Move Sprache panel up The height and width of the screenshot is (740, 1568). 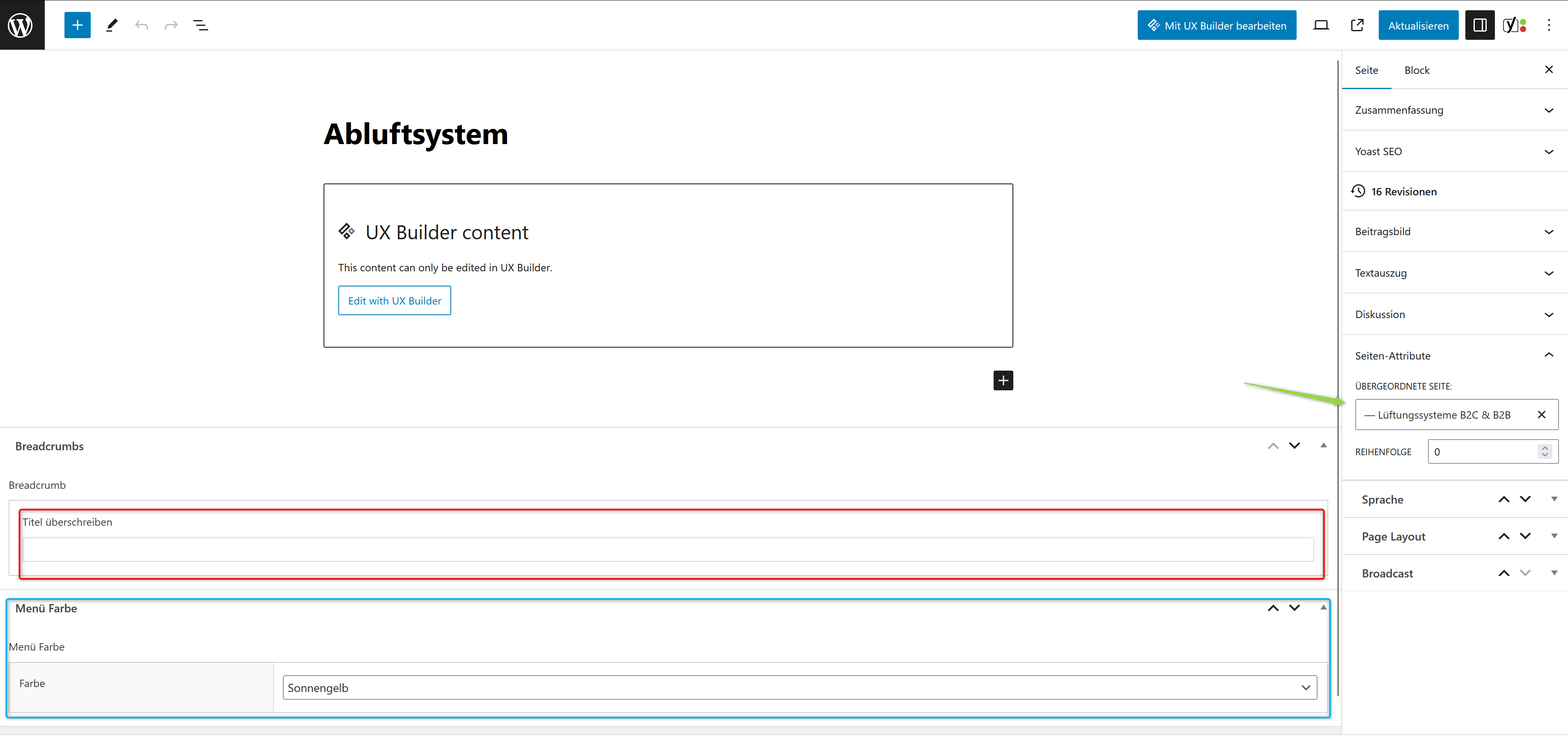click(x=1504, y=499)
